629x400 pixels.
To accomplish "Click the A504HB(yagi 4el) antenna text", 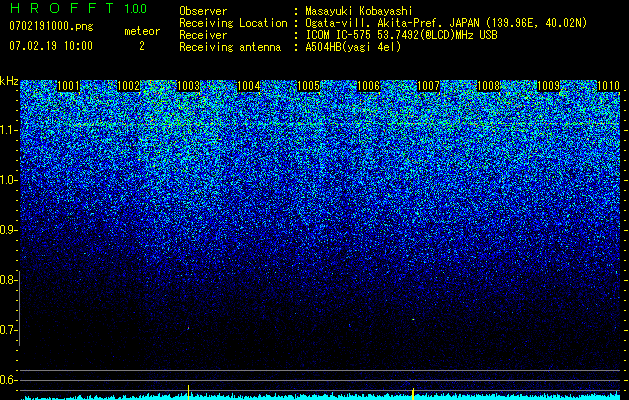I will [x=353, y=47].
